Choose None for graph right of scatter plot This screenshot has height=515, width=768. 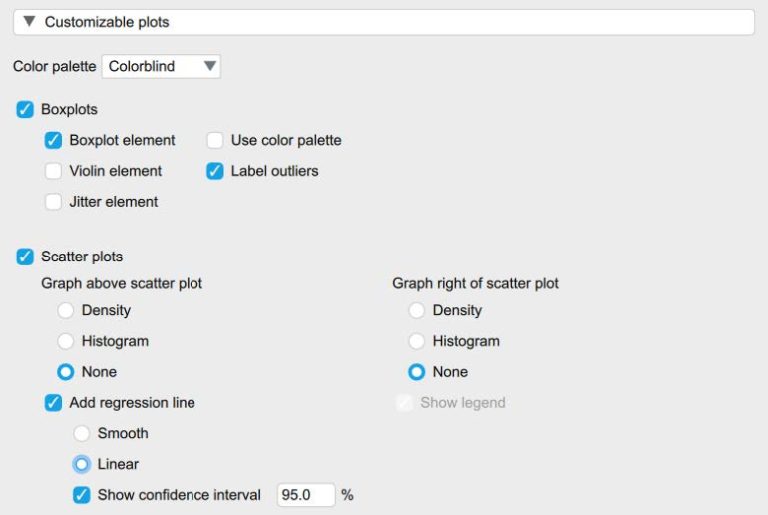point(417,372)
